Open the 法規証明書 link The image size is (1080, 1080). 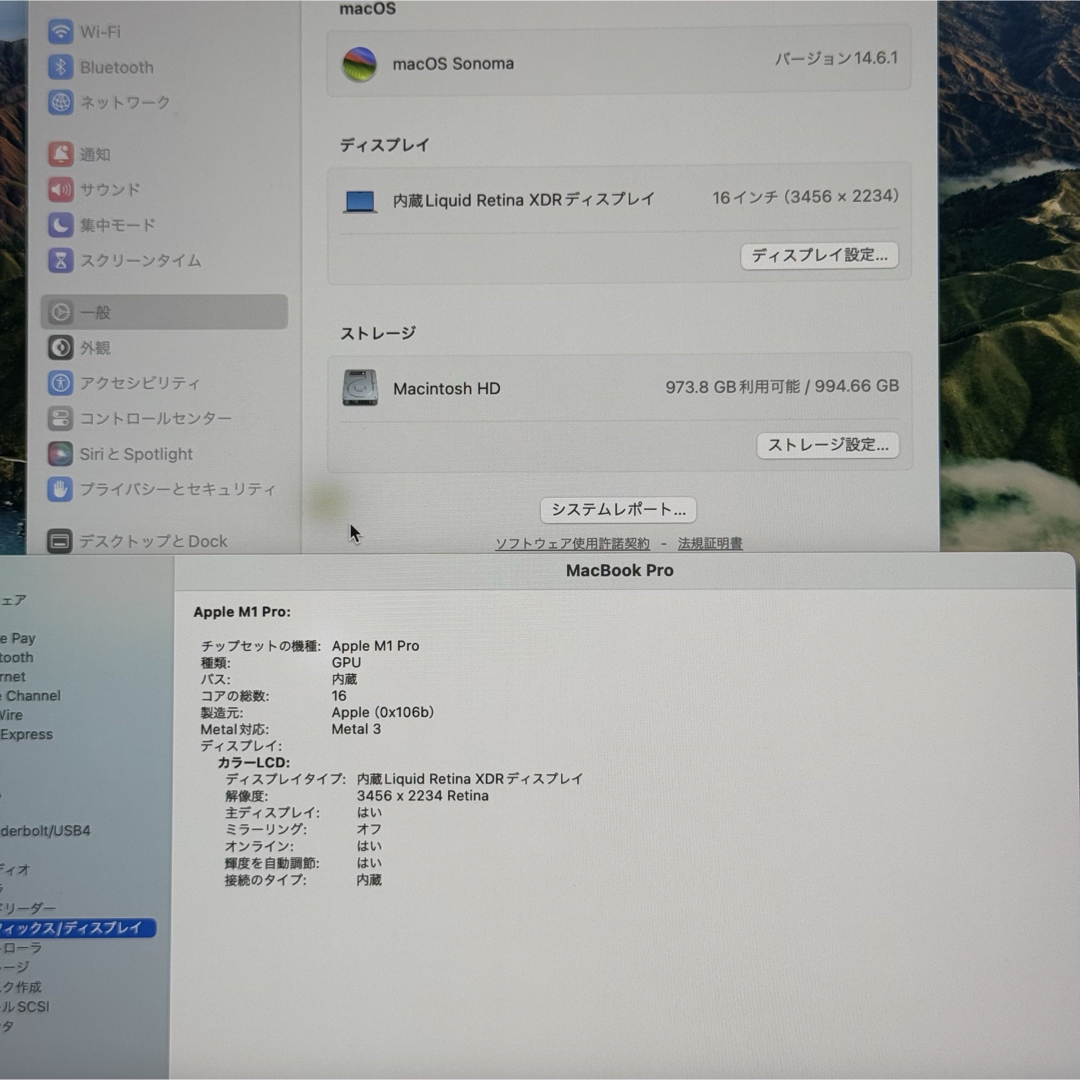point(710,543)
